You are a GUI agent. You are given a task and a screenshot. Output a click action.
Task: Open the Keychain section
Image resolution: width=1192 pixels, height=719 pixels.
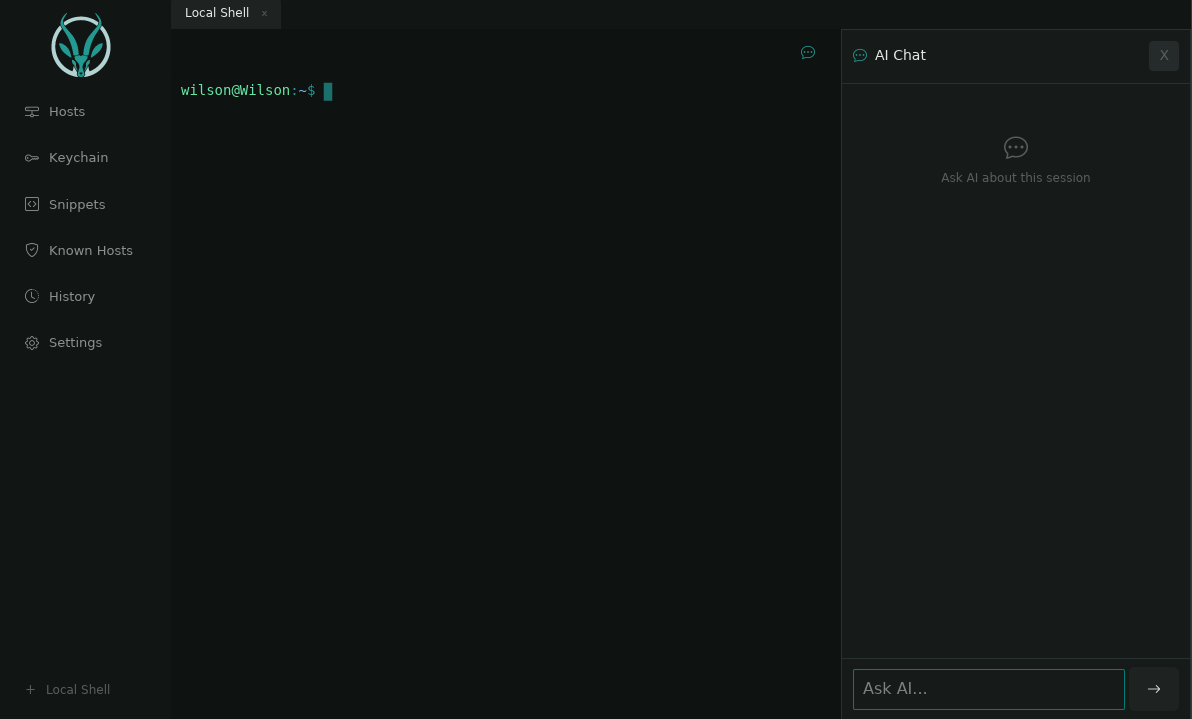click(x=78, y=157)
